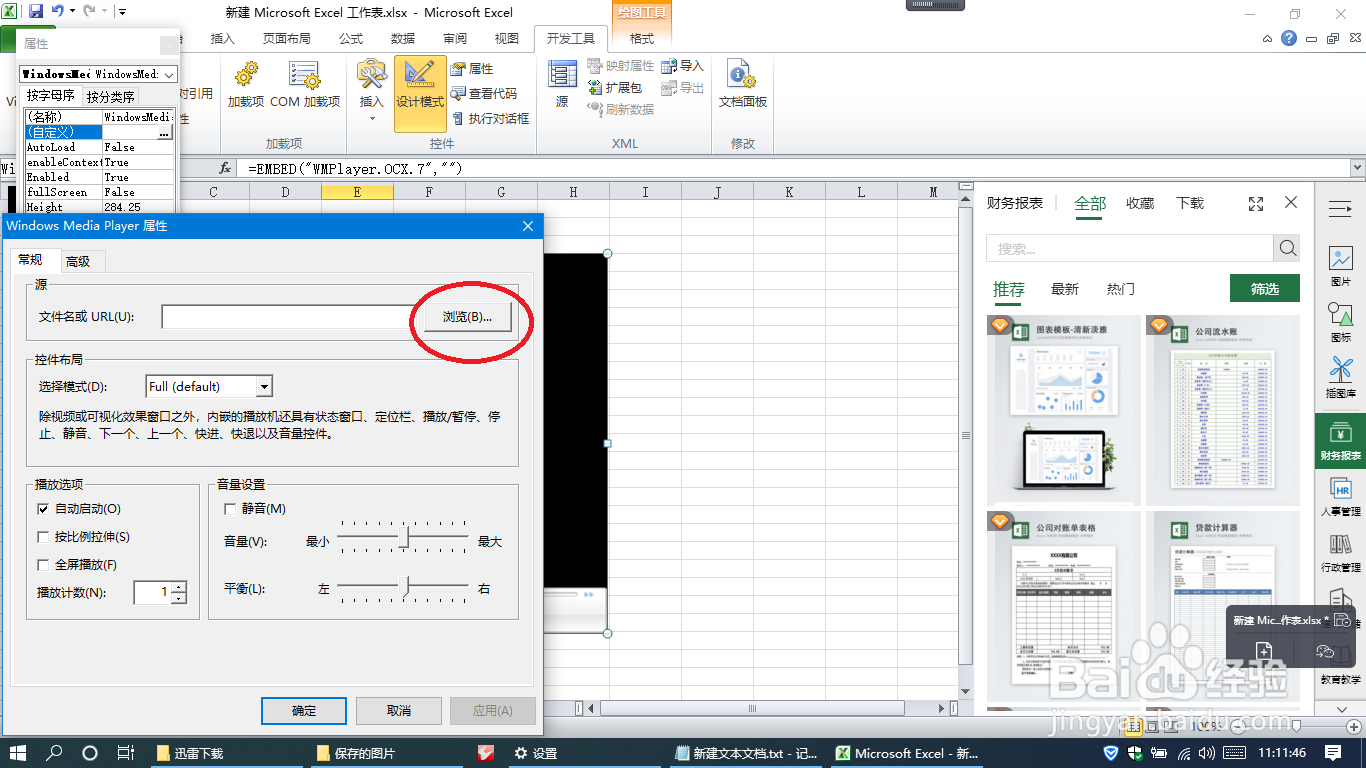Click the Save icon in quick access toolbar
This screenshot has height=768, width=1366.
[x=36, y=11]
